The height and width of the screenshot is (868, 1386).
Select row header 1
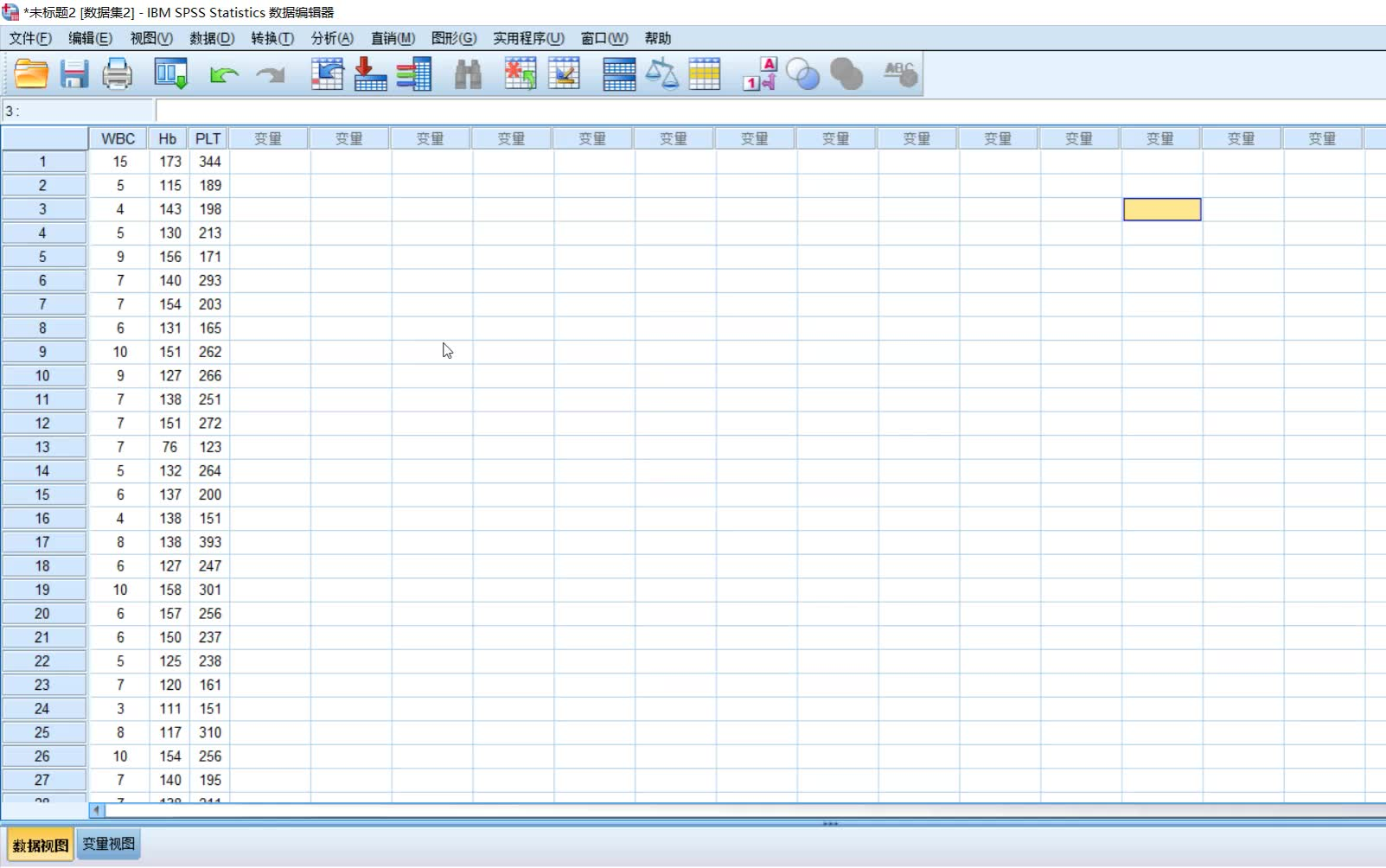coord(43,162)
